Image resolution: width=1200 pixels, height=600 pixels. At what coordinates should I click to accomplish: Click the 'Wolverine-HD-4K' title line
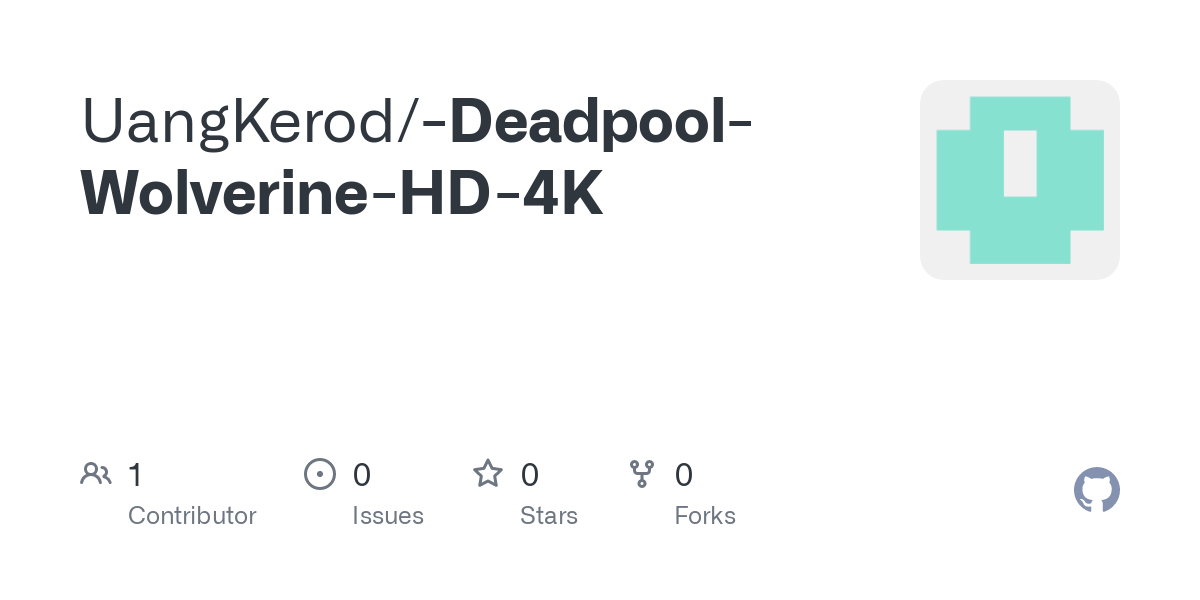coord(342,193)
